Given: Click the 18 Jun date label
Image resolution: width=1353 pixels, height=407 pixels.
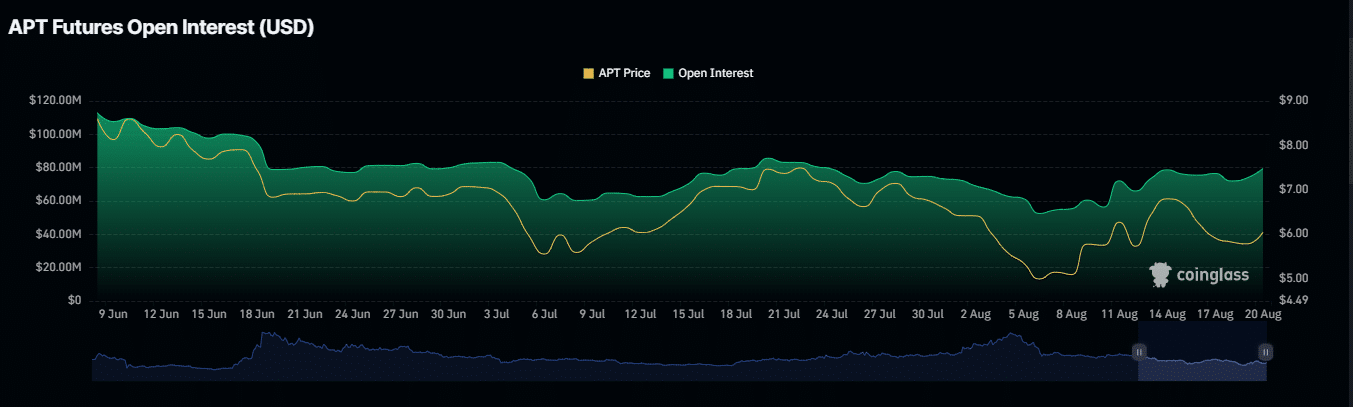Looking at the screenshot, I should point(257,314).
